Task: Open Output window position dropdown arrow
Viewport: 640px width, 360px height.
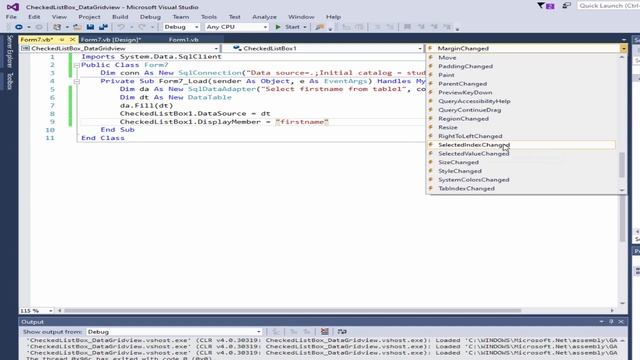Action: pyautogui.click(x=602, y=322)
